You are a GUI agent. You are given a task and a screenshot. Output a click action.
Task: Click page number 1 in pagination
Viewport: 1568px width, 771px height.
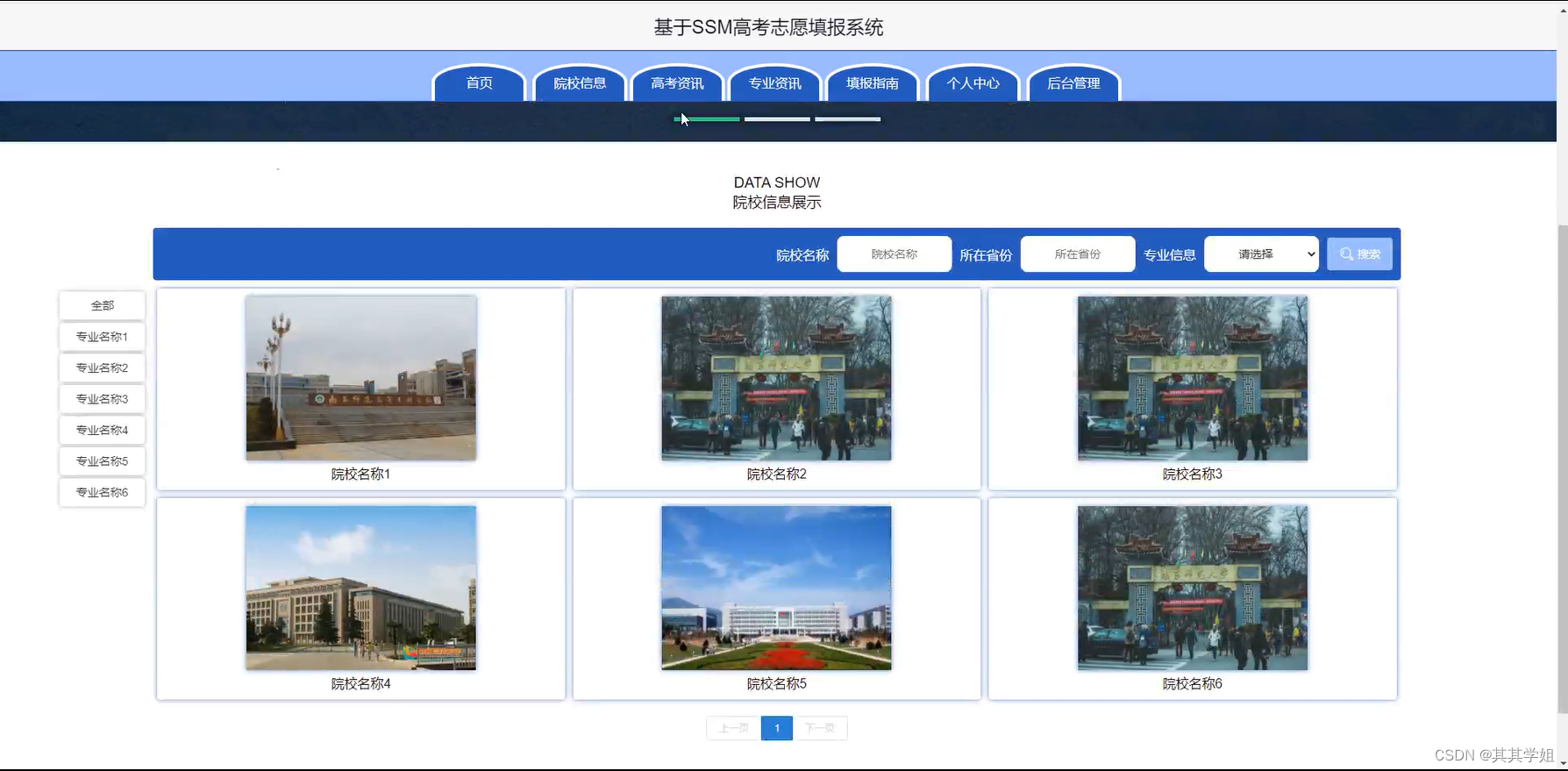[777, 728]
